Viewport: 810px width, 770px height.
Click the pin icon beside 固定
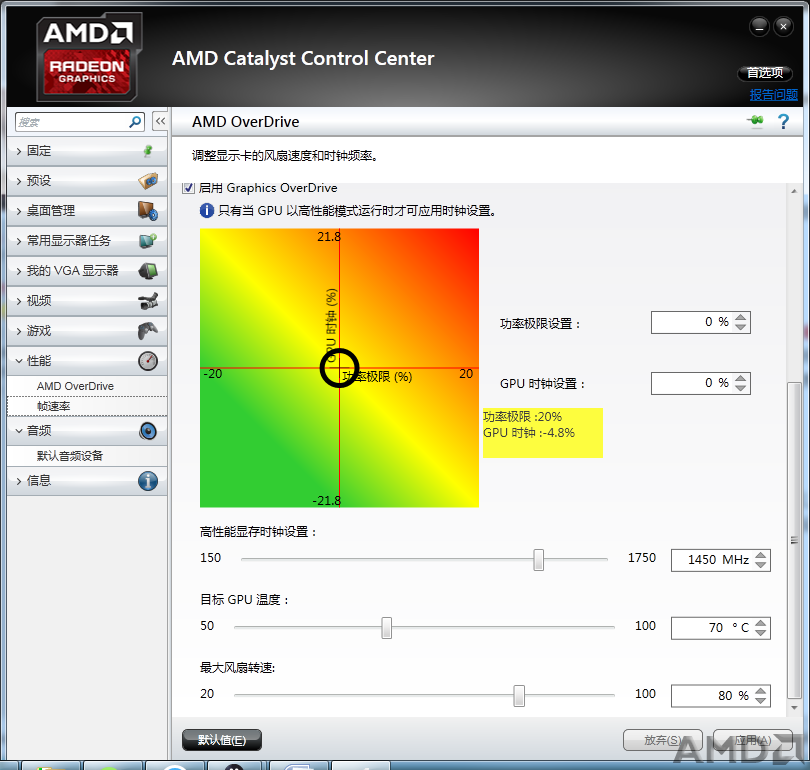point(148,151)
